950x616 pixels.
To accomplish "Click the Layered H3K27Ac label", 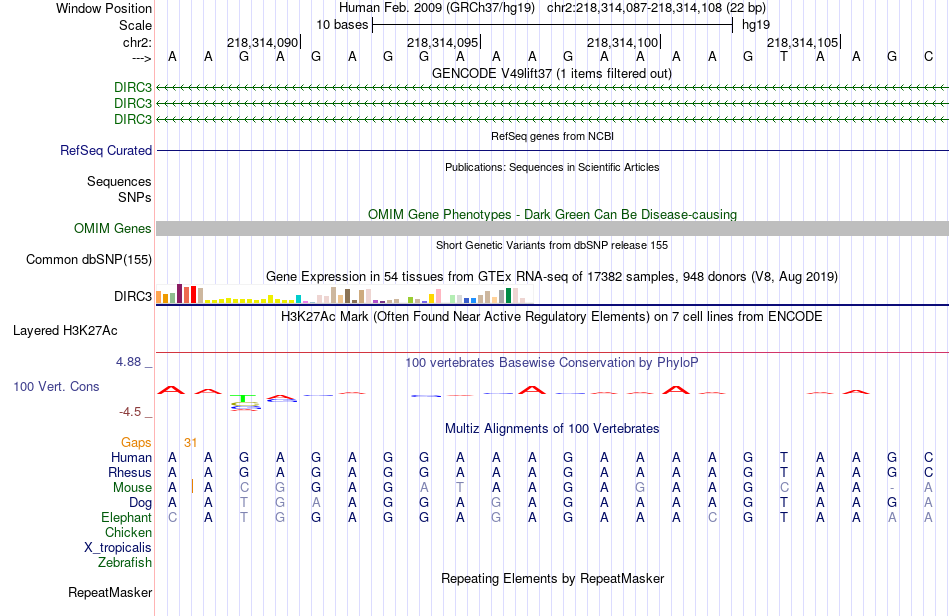I will [x=65, y=331].
